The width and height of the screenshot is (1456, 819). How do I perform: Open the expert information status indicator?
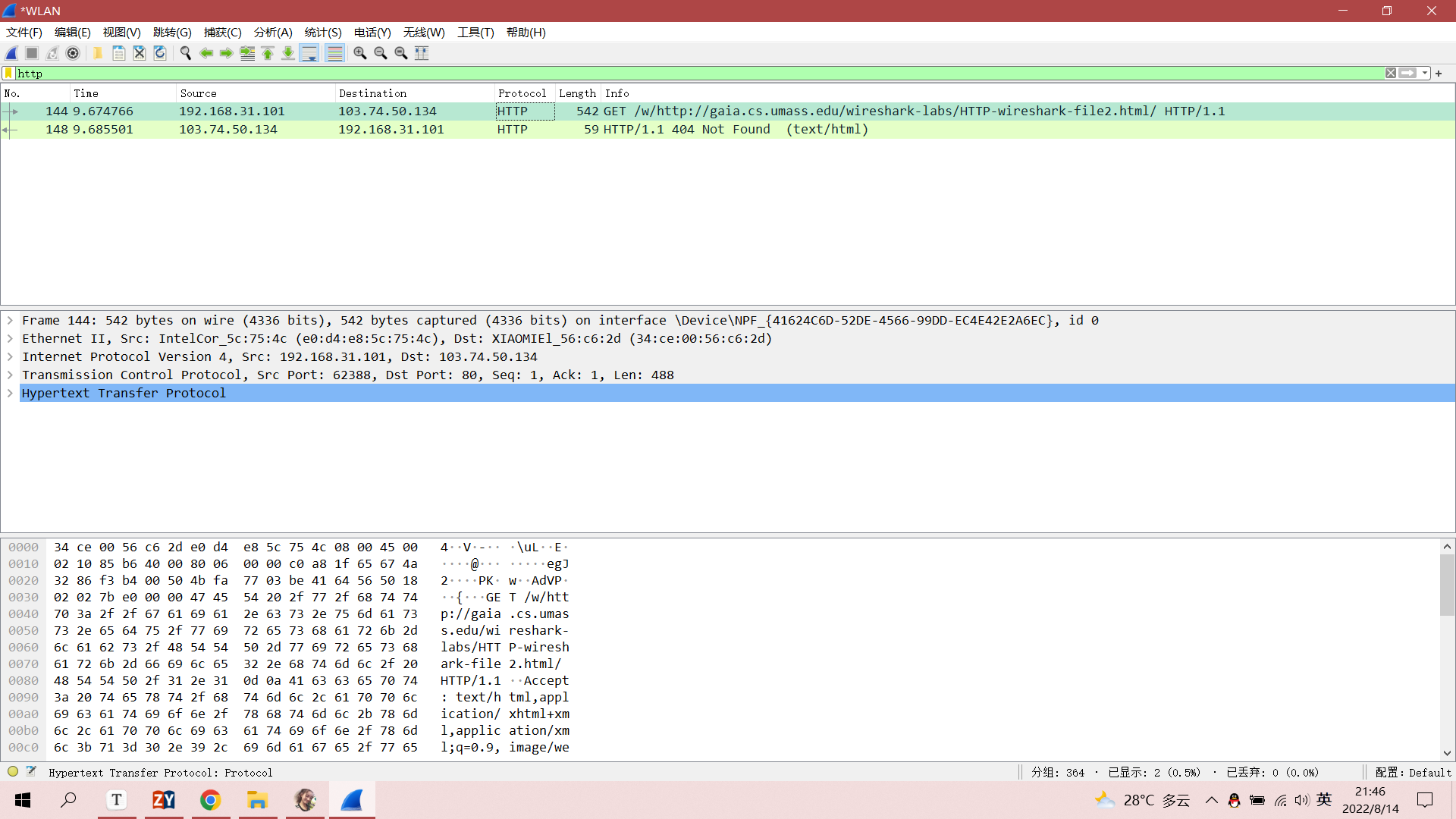pos(13,772)
